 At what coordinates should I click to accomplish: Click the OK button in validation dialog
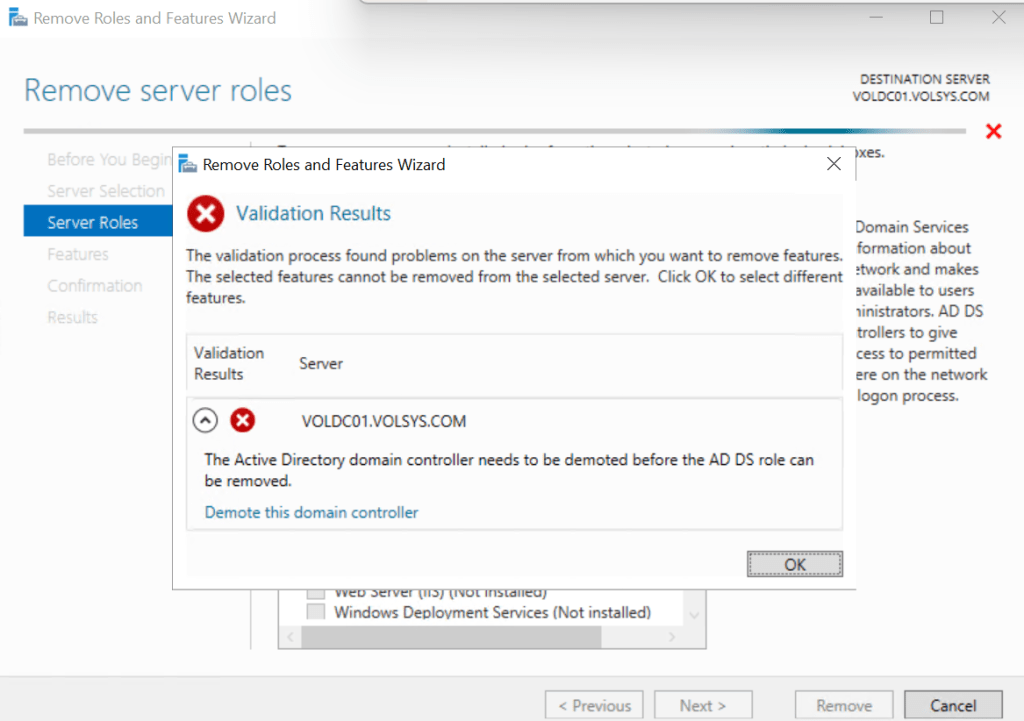(x=794, y=564)
